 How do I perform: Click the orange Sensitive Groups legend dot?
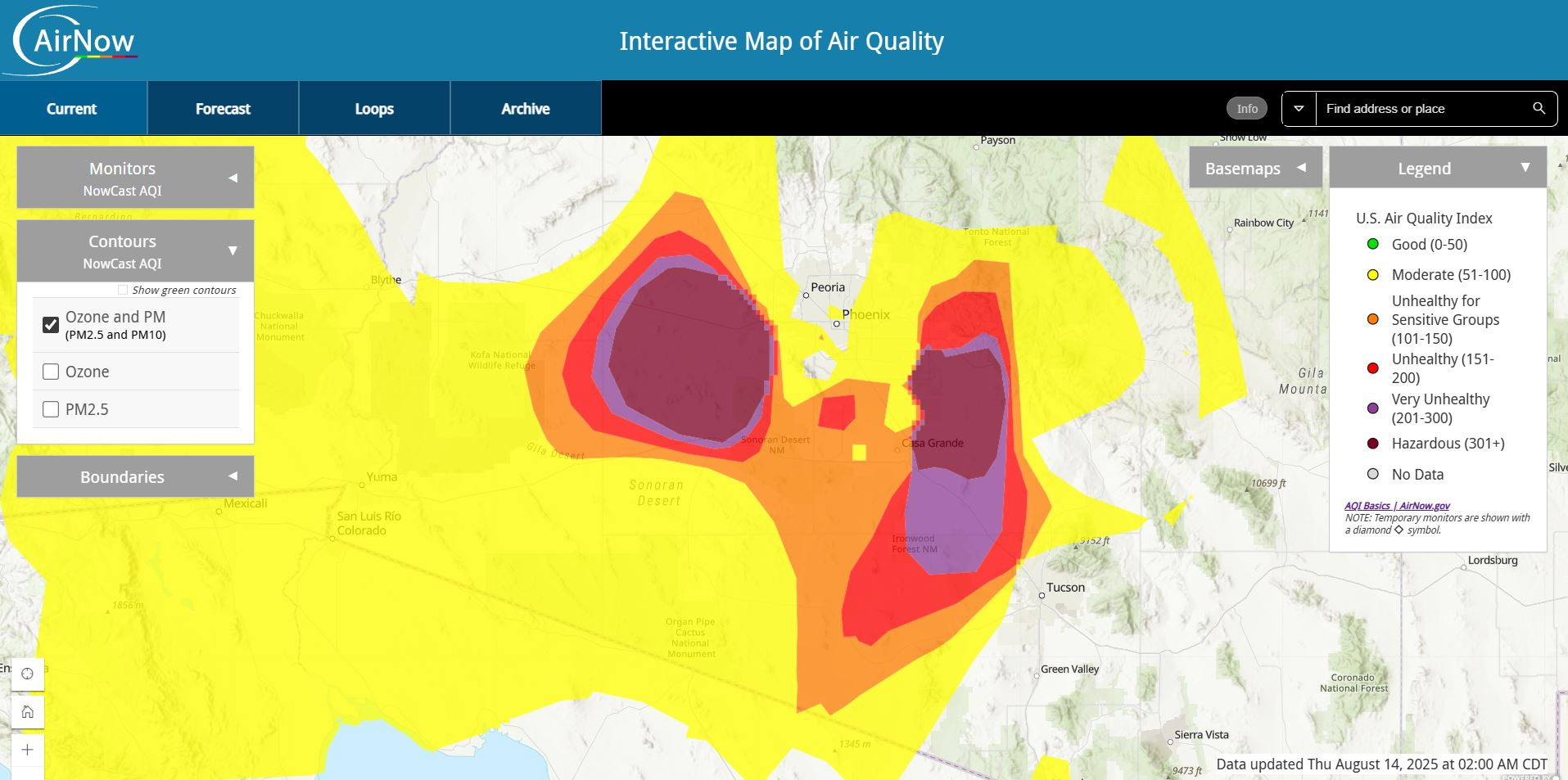pyautogui.click(x=1373, y=319)
